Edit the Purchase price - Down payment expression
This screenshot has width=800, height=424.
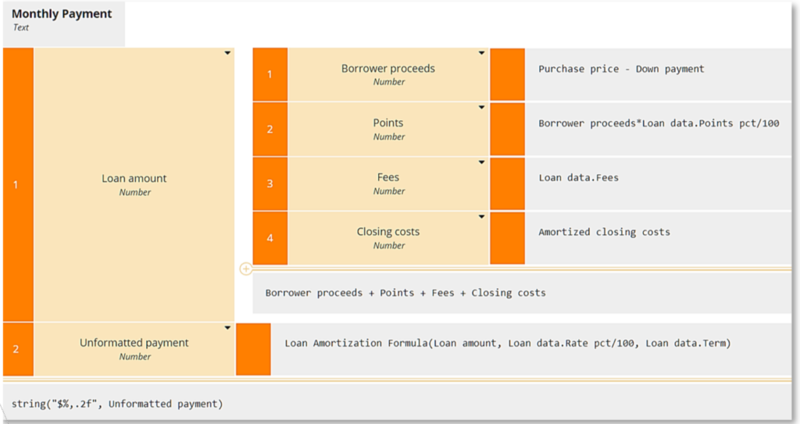coord(621,69)
